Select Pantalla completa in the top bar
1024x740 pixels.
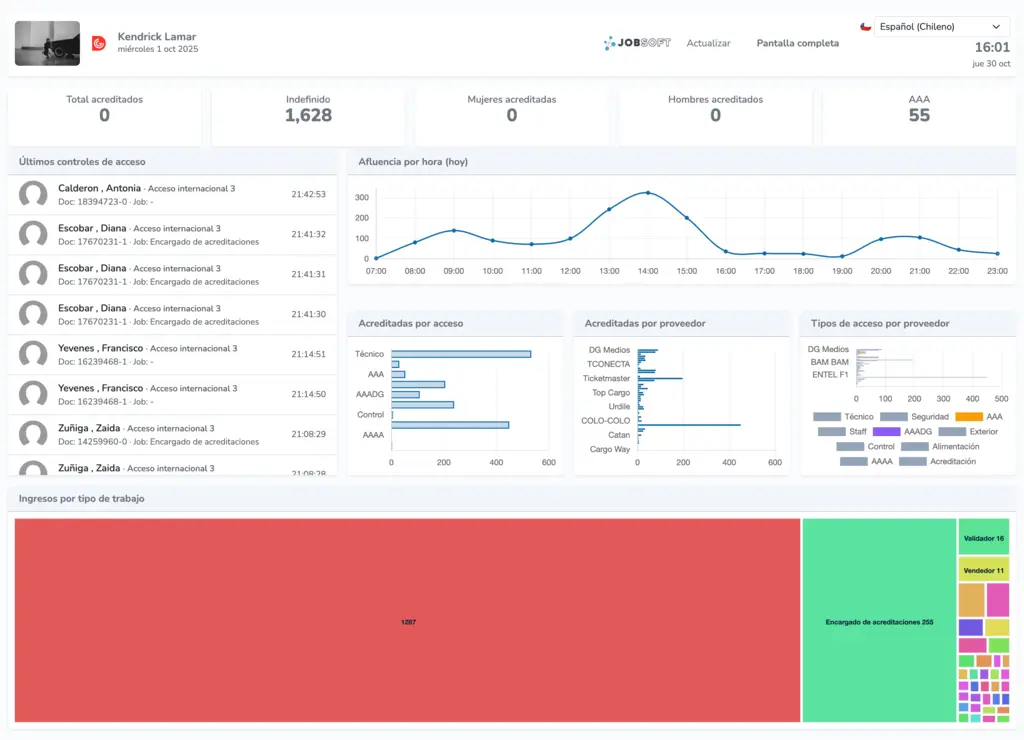coord(797,44)
